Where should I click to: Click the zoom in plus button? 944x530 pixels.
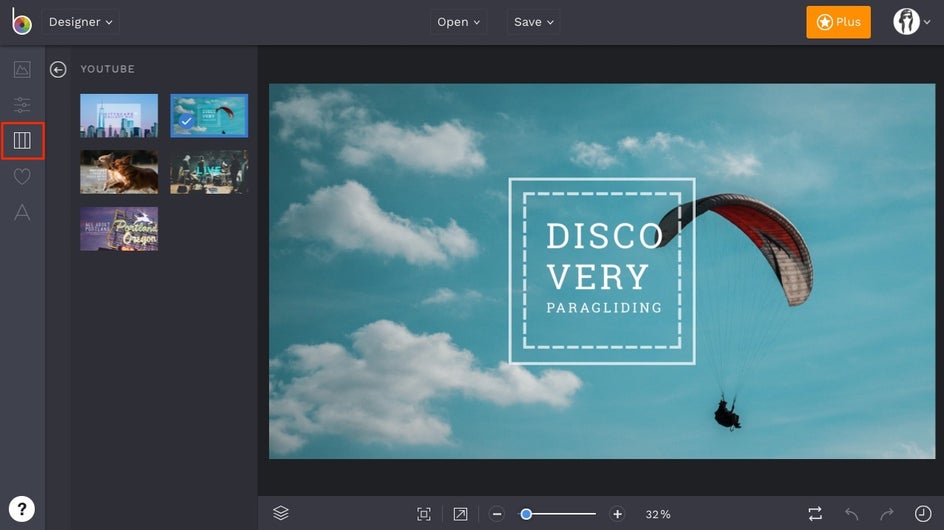(617, 514)
